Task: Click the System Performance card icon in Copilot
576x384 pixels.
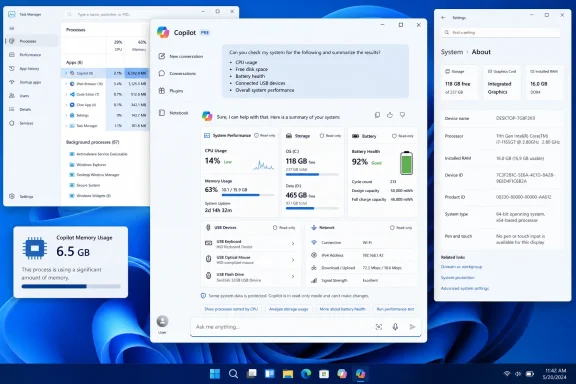Action: click(x=207, y=136)
